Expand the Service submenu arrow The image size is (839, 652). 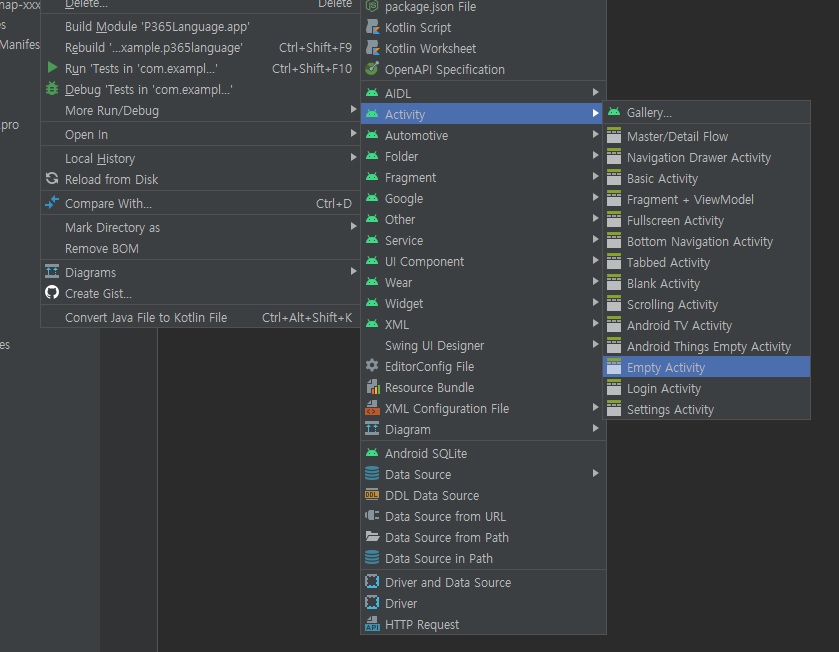click(x=595, y=239)
